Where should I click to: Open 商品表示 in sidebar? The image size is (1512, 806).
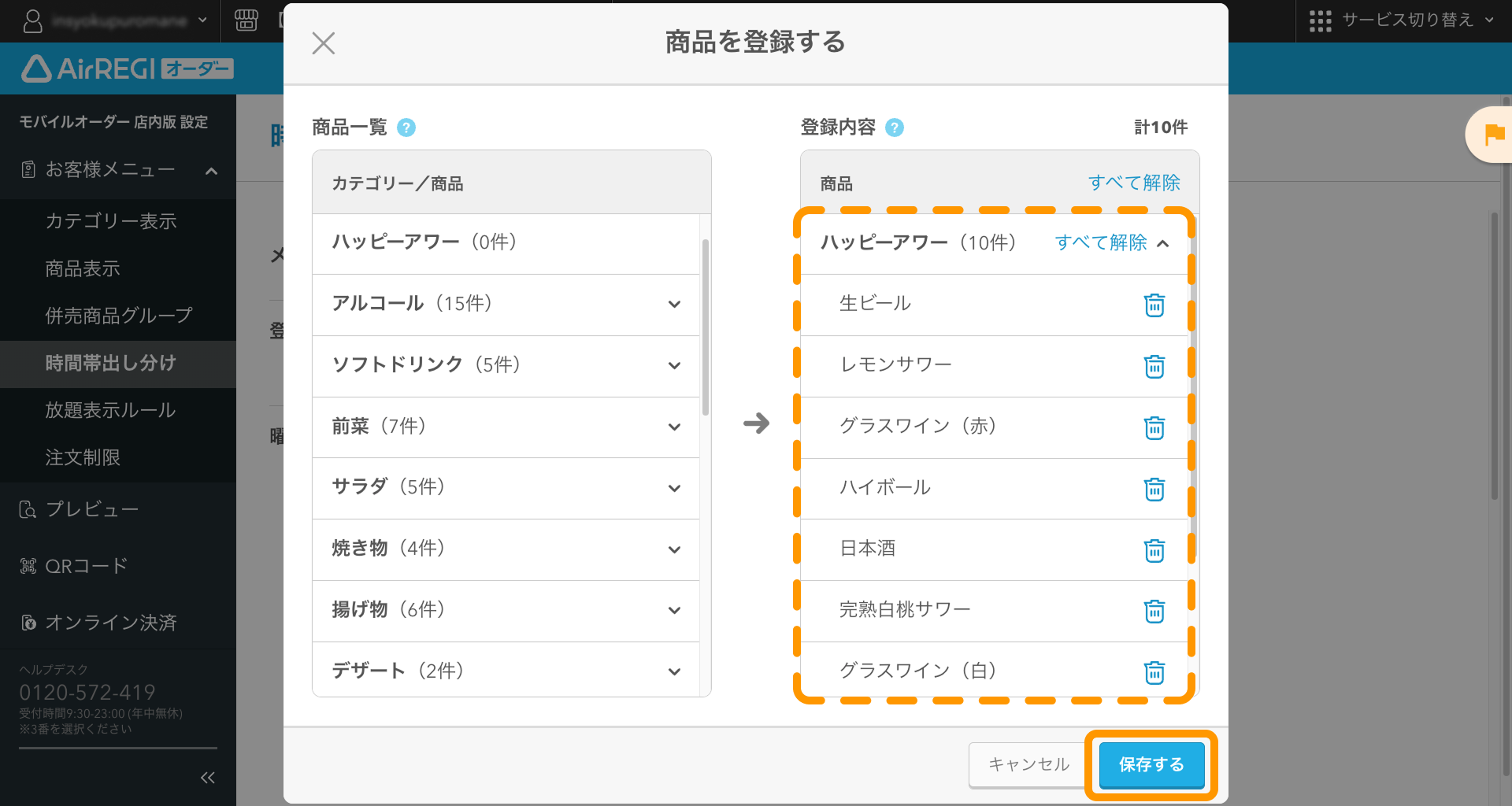click(x=83, y=268)
